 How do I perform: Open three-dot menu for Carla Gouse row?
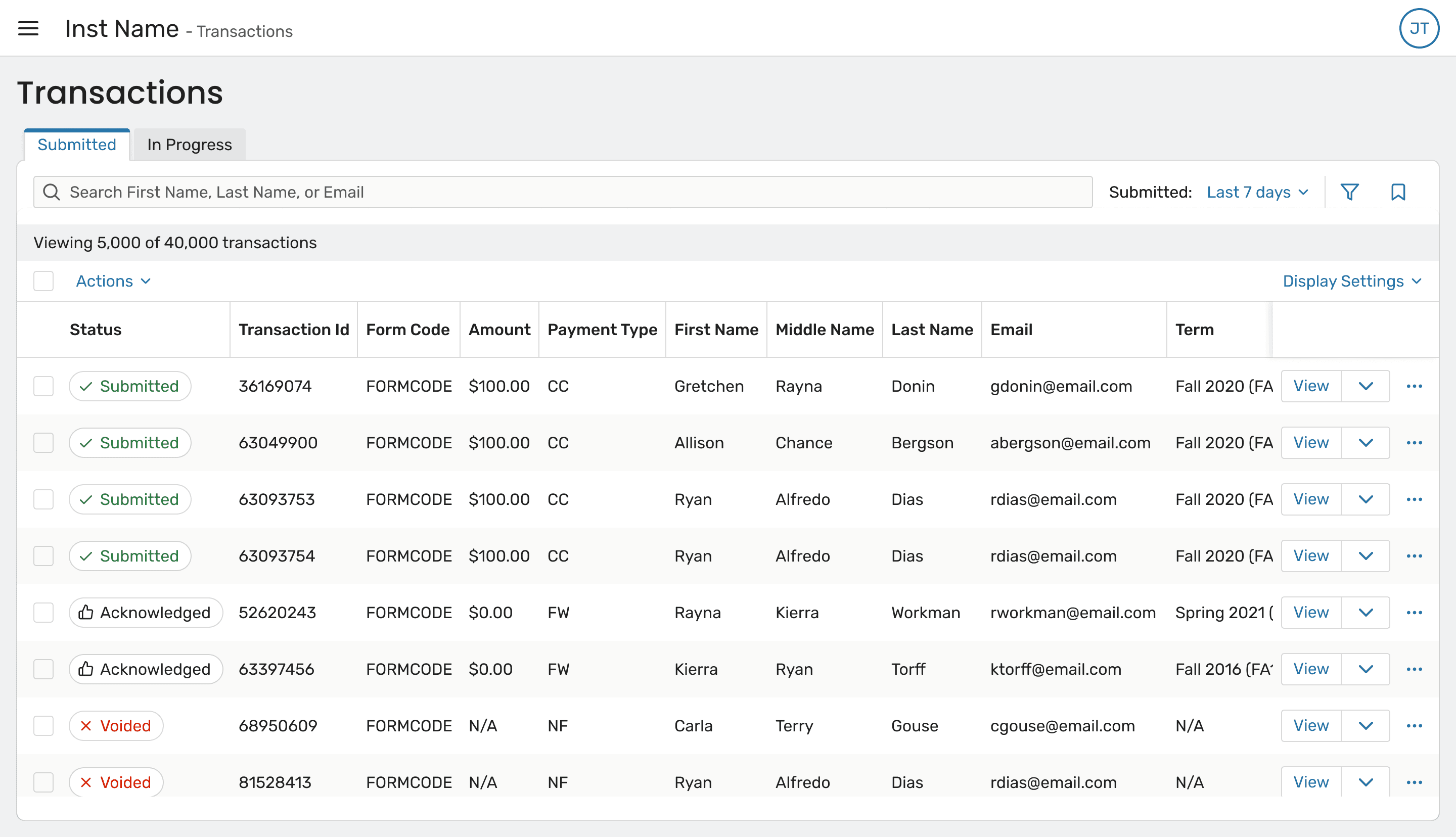(1414, 725)
